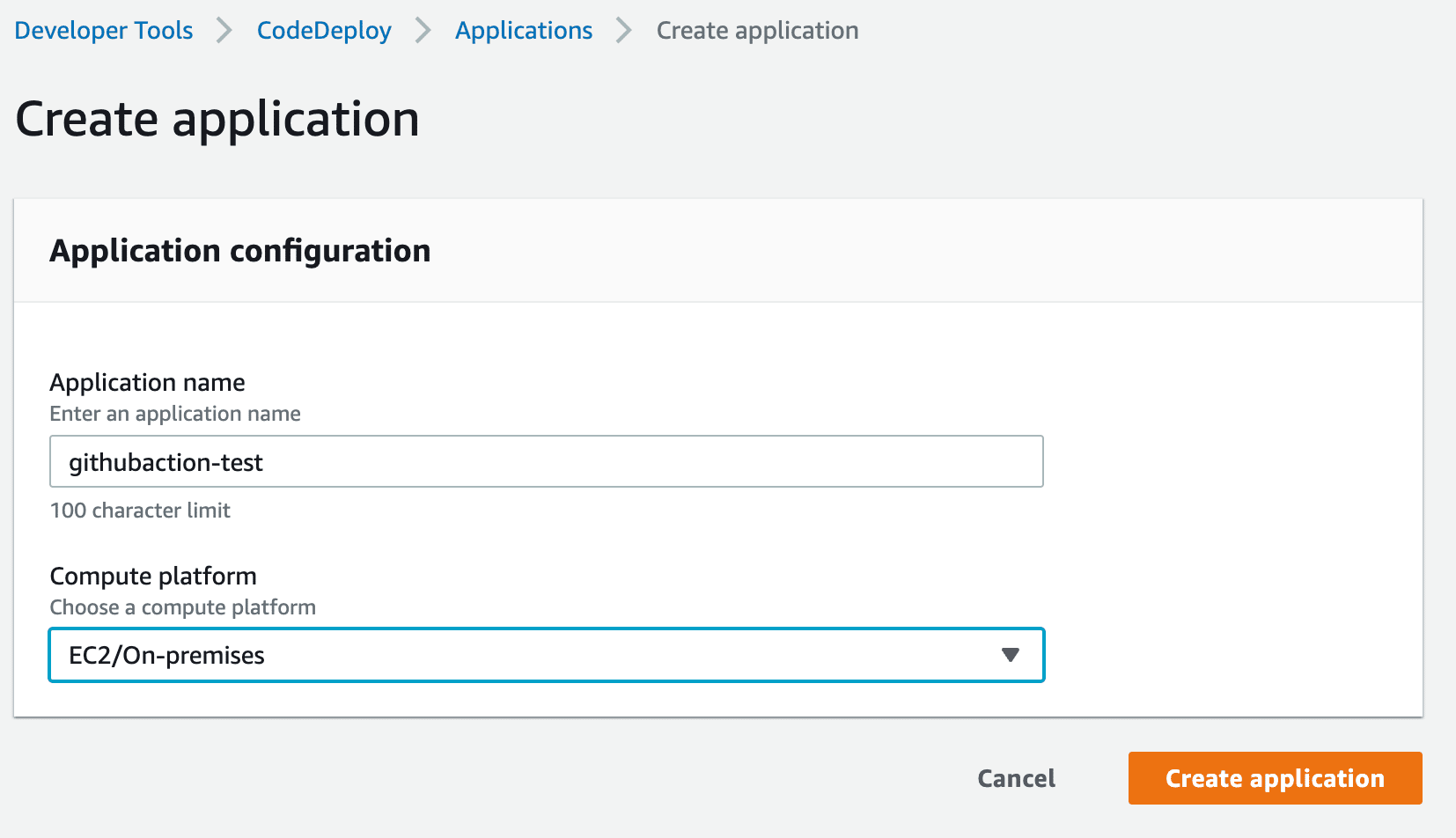Click the Application configuration section heading

click(x=240, y=251)
